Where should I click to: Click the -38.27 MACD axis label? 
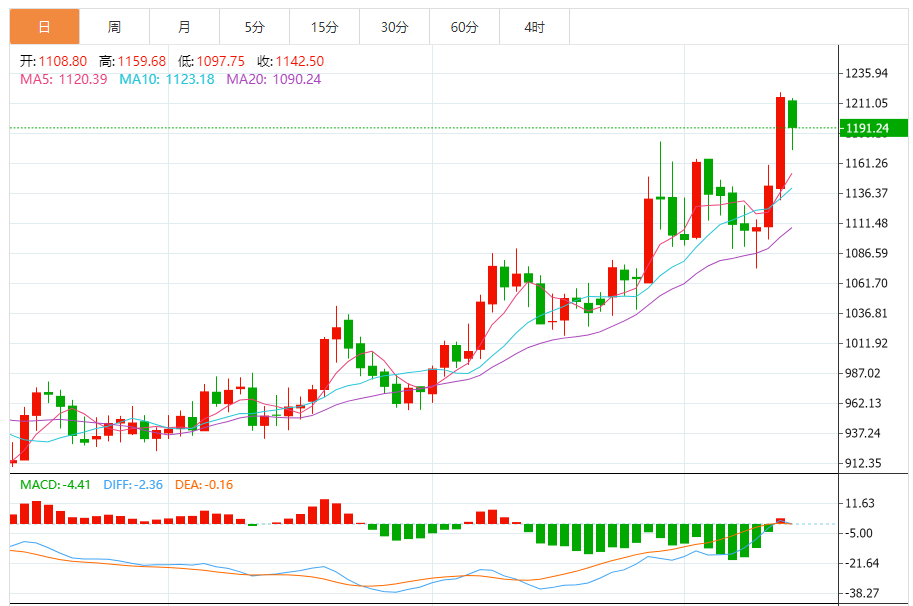tap(862, 593)
